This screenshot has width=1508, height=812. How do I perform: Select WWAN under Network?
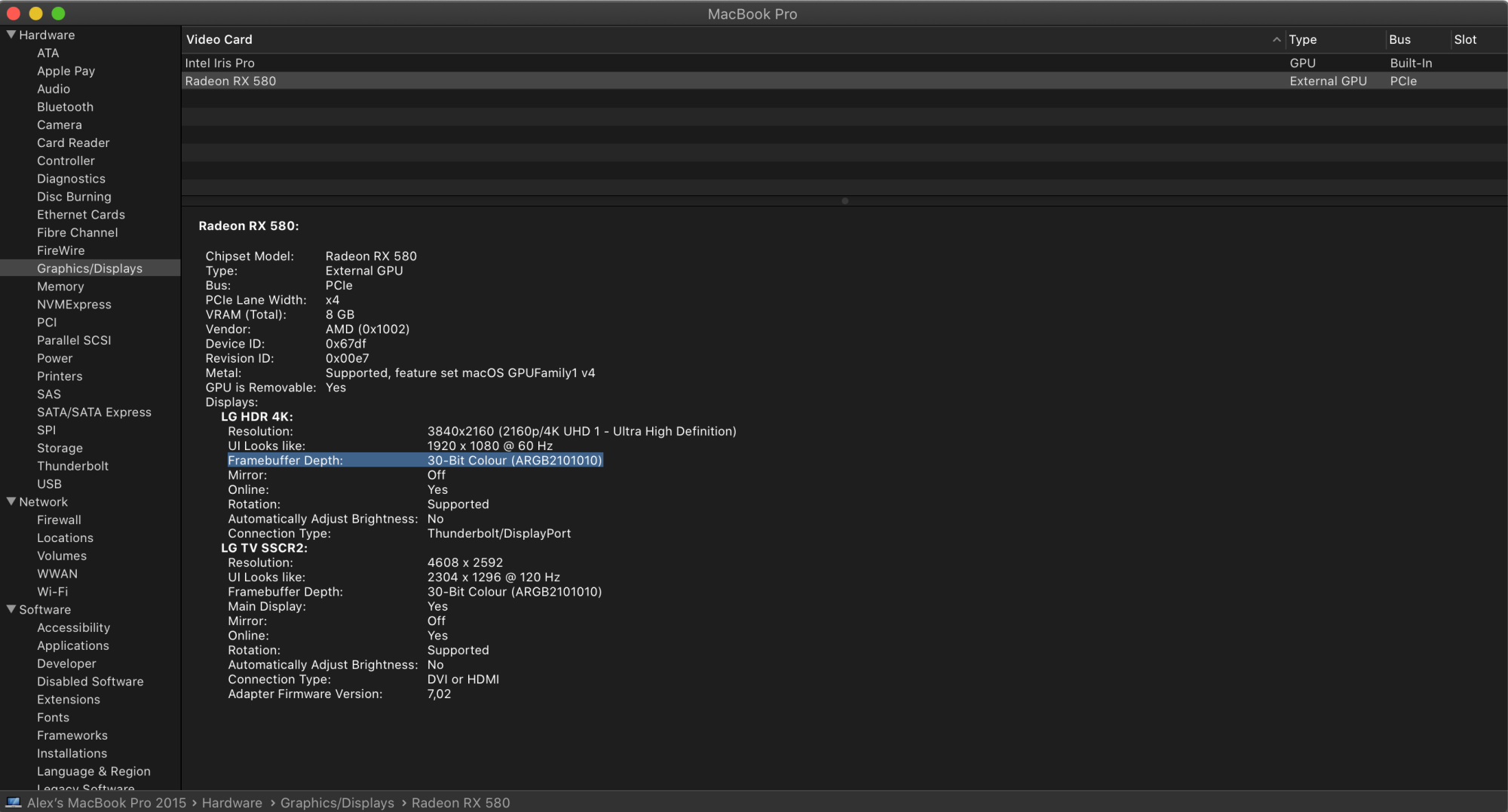pos(57,574)
